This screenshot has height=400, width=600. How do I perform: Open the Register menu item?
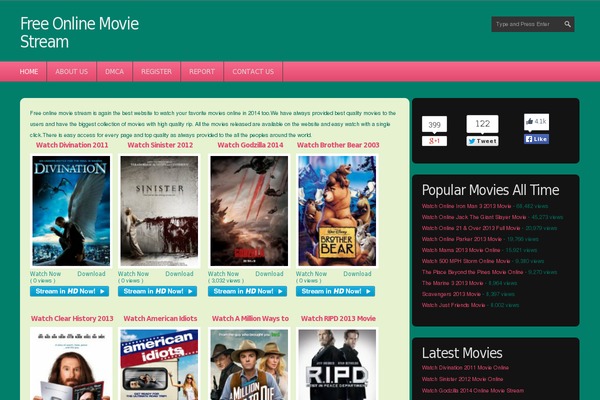(157, 72)
